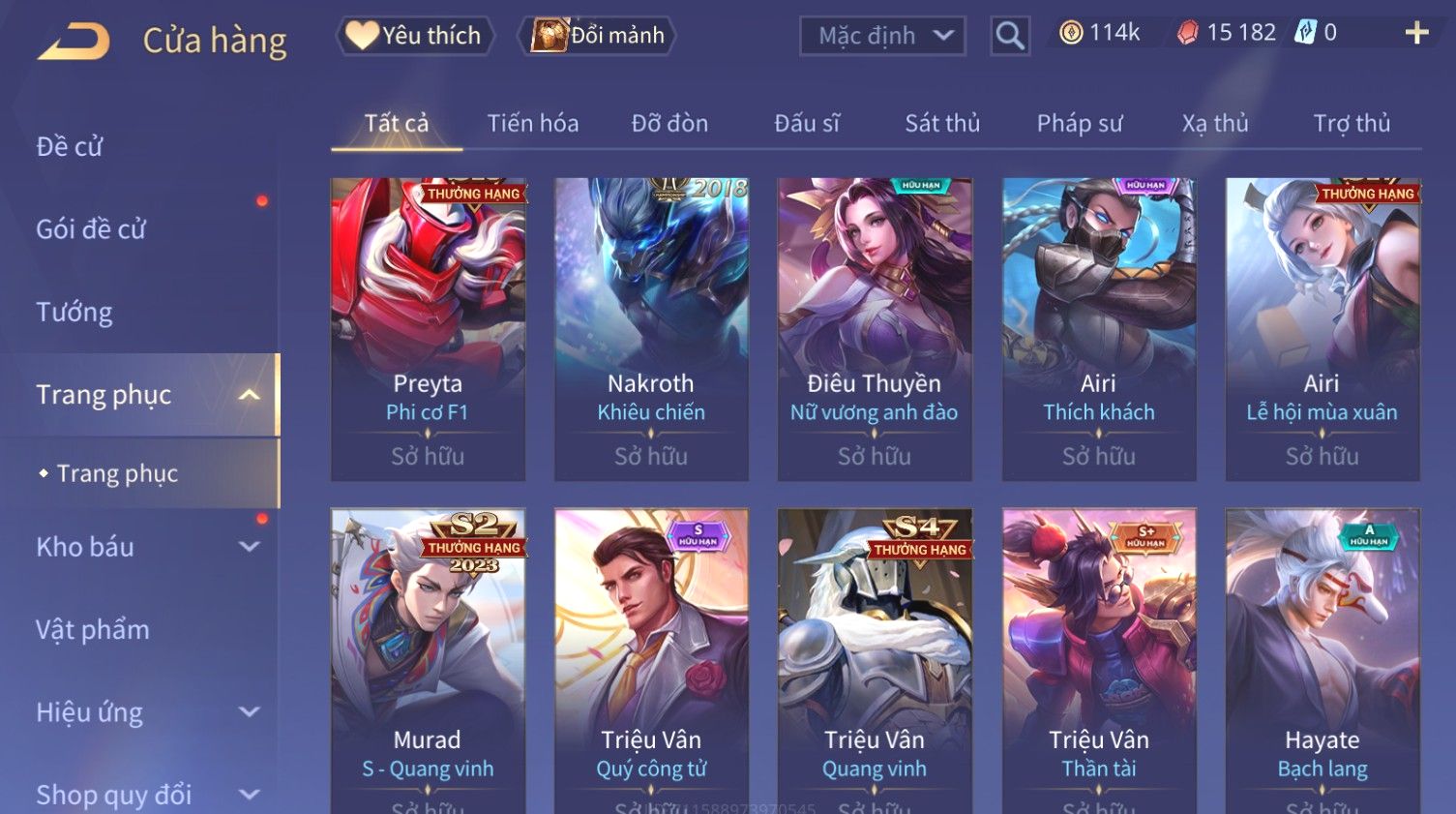This screenshot has width=1456, height=814.
Task: Select the Hayate Bạch lang skin card
Action: coord(1322,660)
